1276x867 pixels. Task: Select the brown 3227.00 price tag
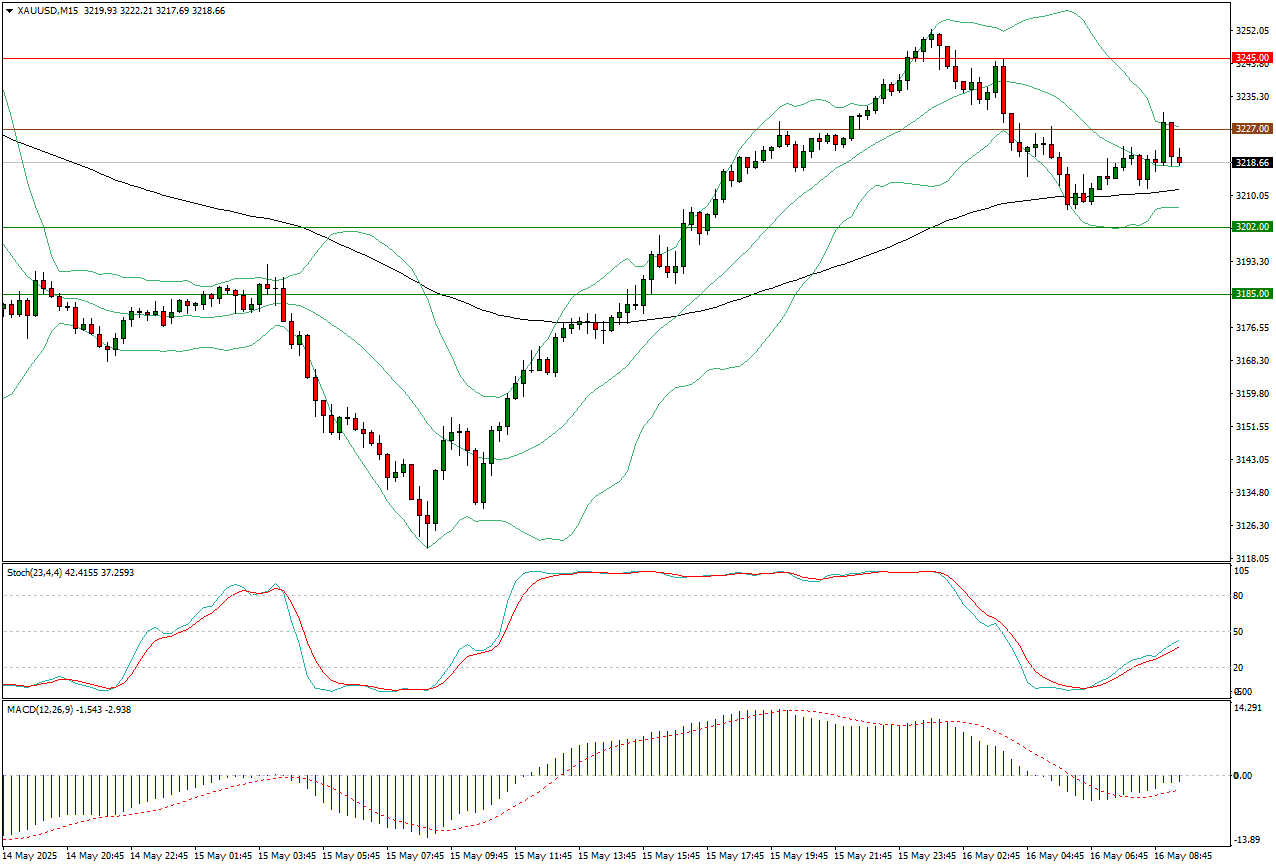coord(1252,129)
